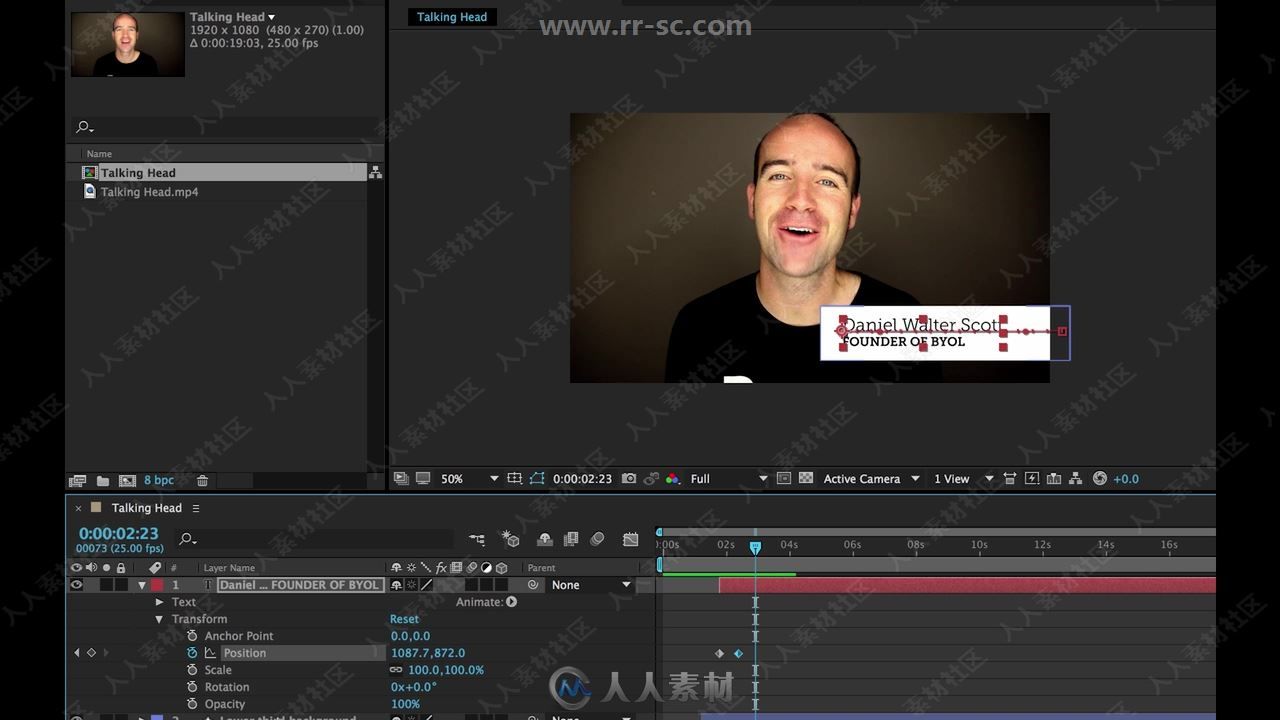Click the timeline layer search field
Image resolution: width=1280 pixels, height=720 pixels.
click(x=315, y=539)
